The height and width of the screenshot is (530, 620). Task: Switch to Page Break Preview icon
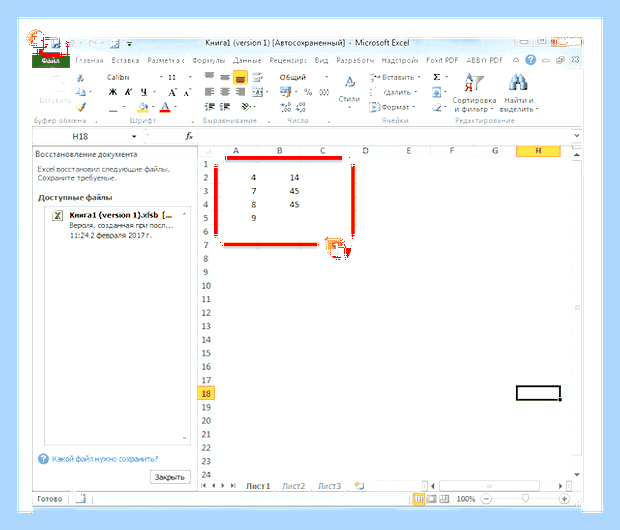pyautogui.click(x=444, y=499)
